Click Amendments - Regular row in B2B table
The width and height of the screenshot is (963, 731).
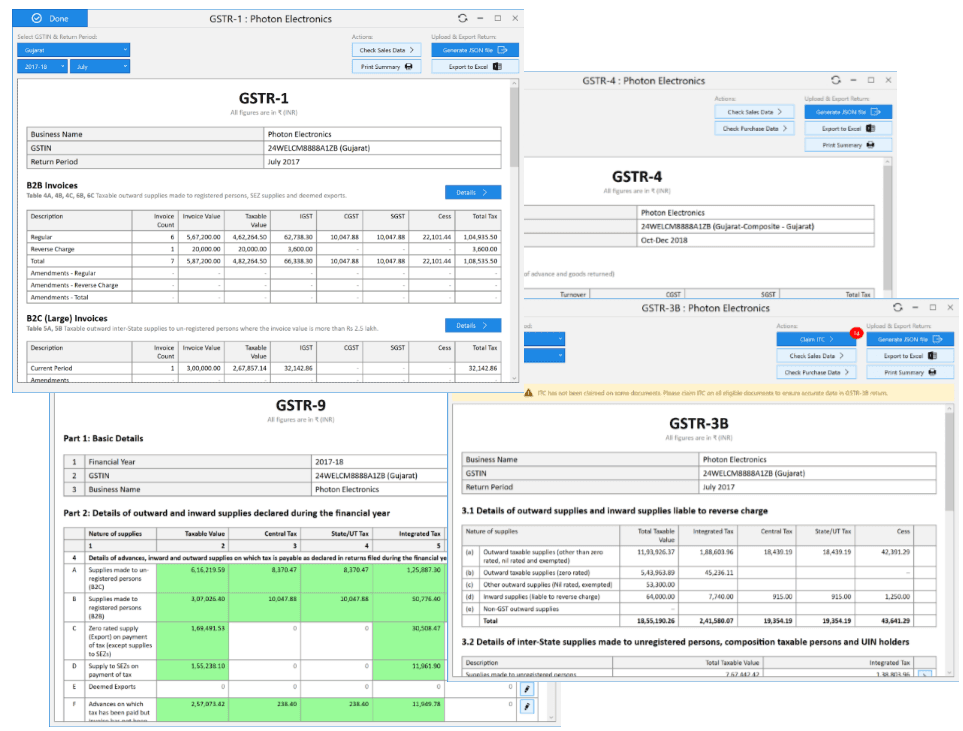(x=264, y=273)
